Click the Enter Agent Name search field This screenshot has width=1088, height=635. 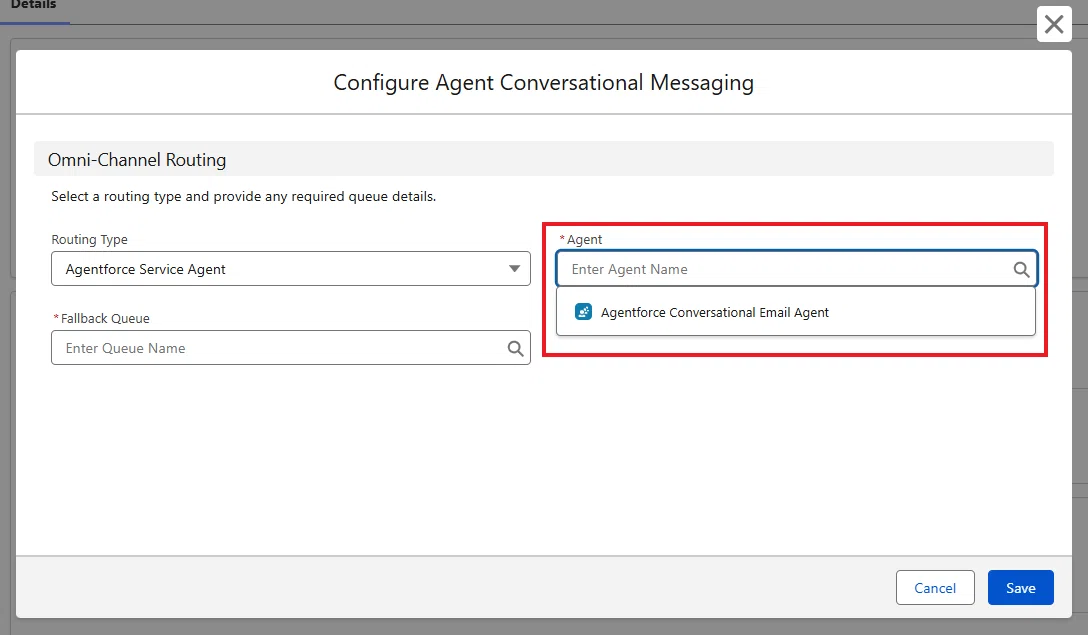point(797,269)
